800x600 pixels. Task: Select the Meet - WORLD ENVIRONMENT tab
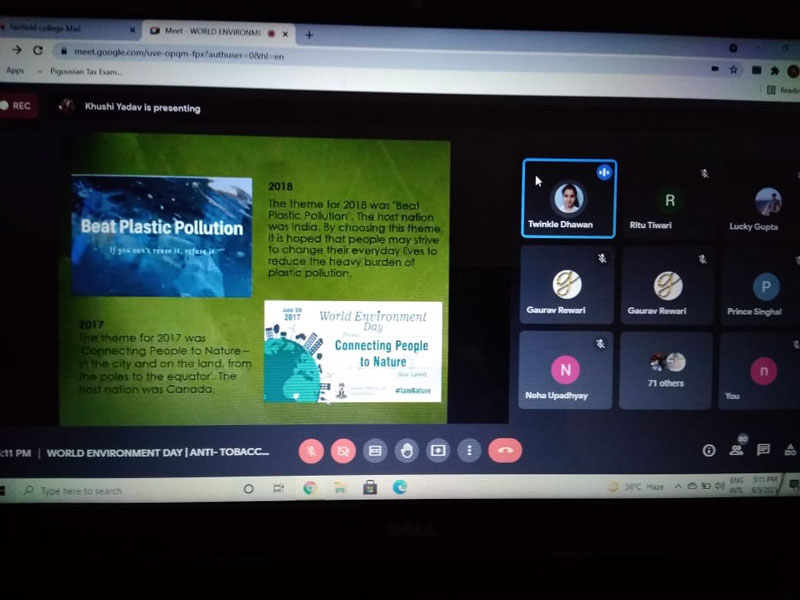click(x=212, y=31)
